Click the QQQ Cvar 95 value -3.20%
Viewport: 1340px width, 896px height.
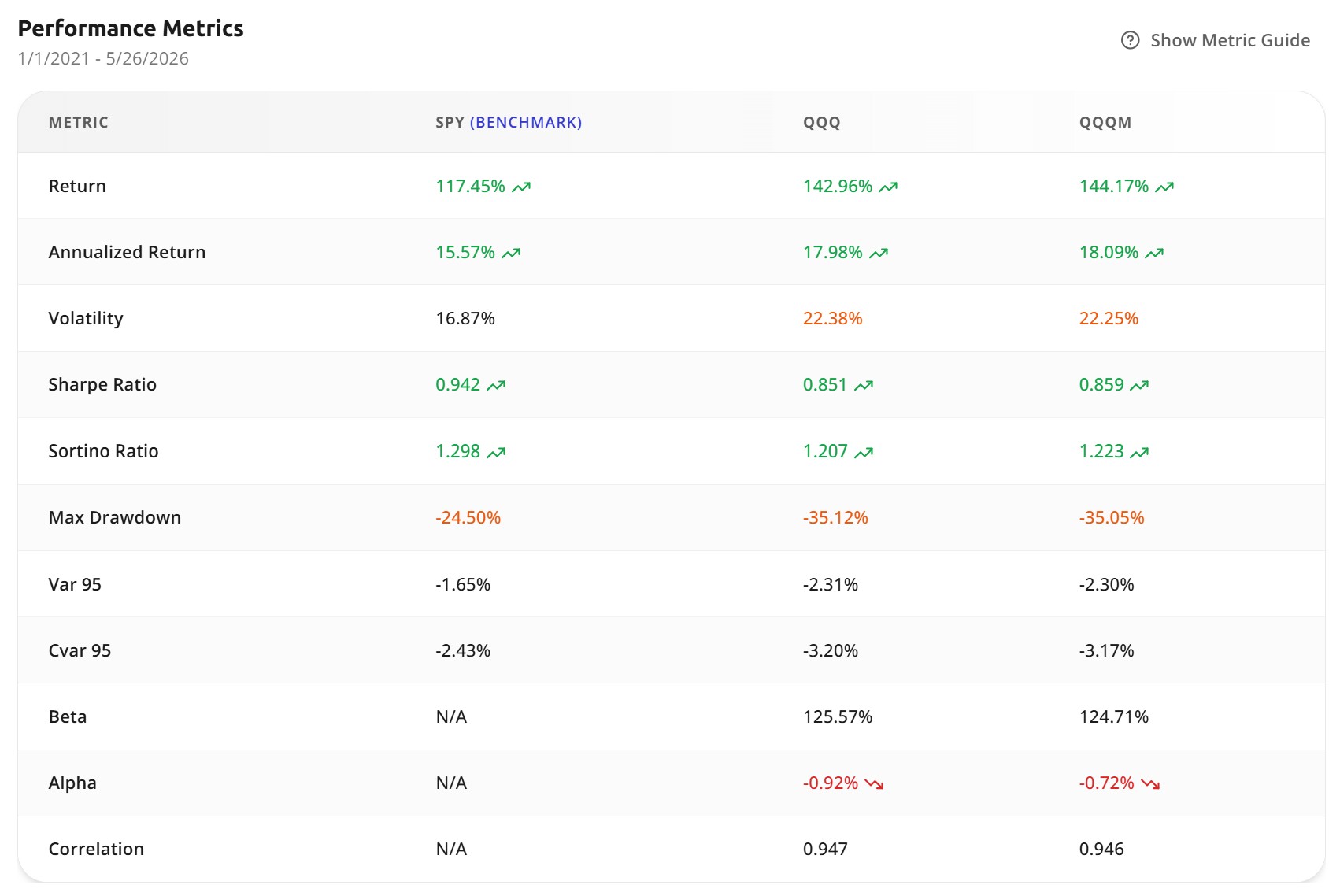(x=831, y=650)
